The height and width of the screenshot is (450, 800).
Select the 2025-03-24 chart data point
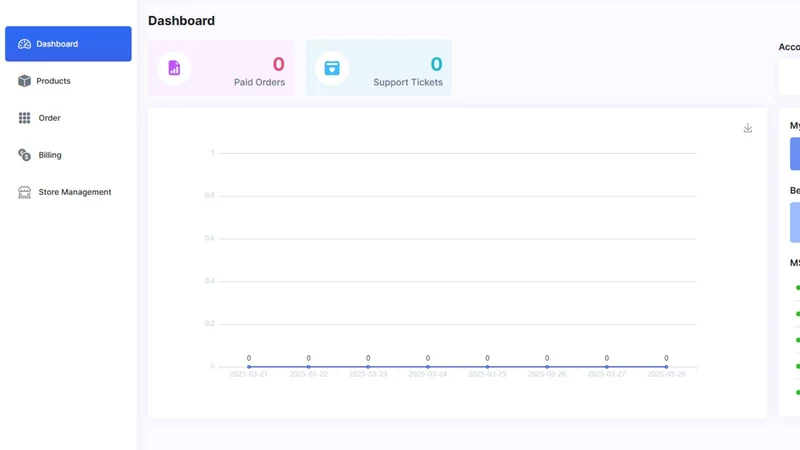428,366
